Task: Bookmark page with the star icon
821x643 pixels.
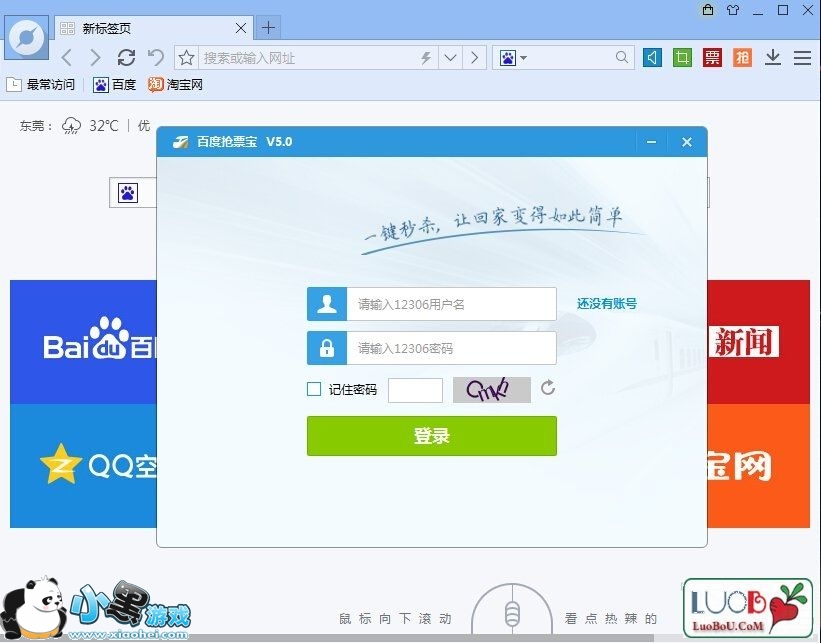Action: [x=186, y=58]
